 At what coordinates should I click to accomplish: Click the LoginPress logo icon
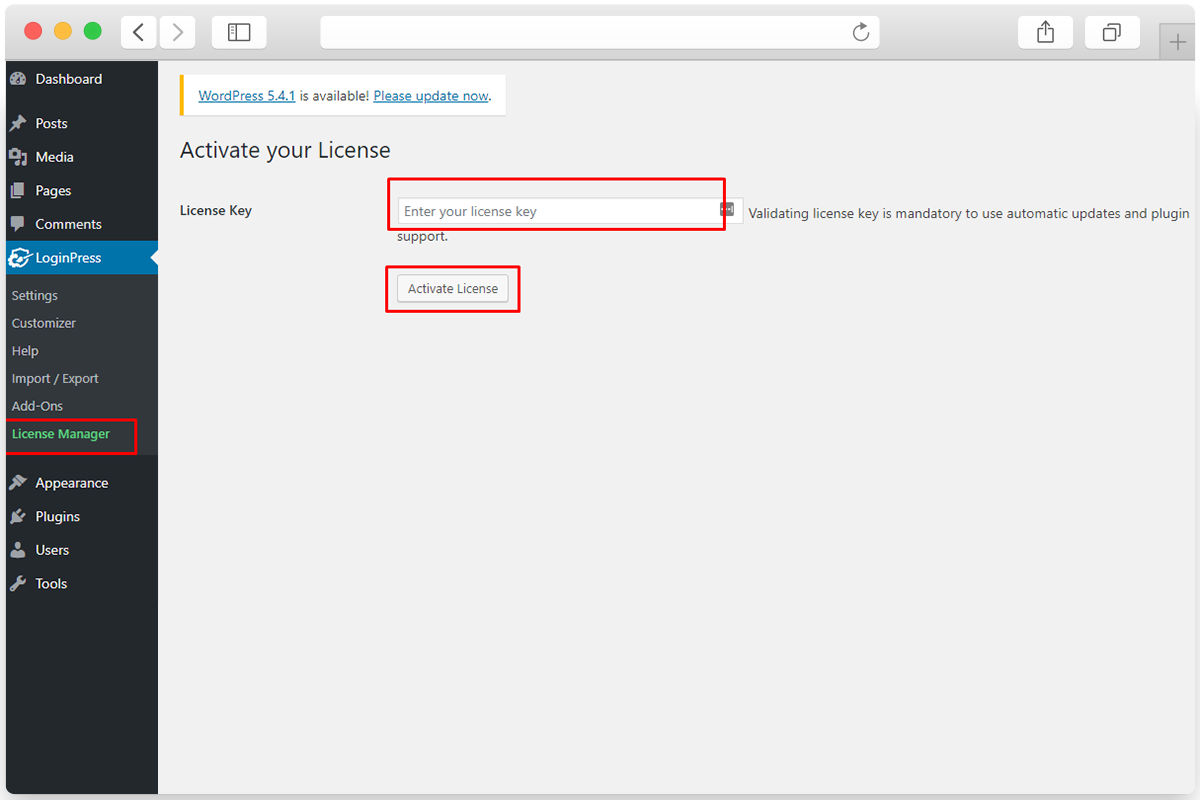pyautogui.click(x=19, y=258)
